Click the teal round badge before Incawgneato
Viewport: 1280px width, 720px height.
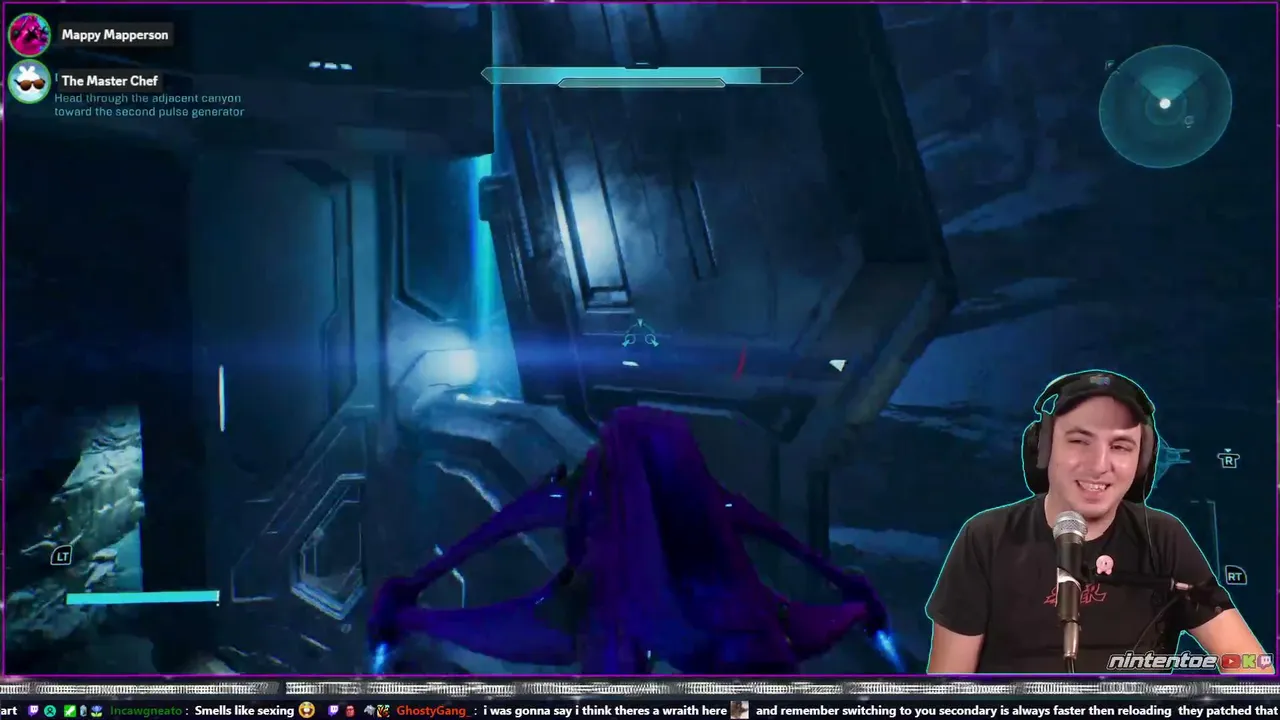[x=50, y=711]
